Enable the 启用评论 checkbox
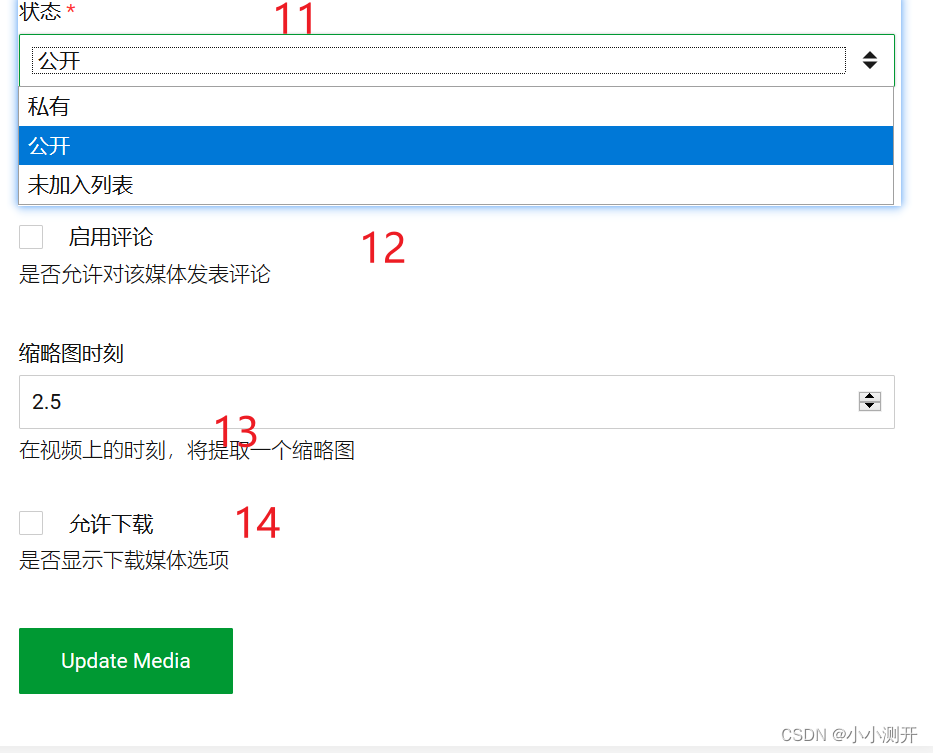Viewport: 933px width, 753px height. [x=31, y=237]
